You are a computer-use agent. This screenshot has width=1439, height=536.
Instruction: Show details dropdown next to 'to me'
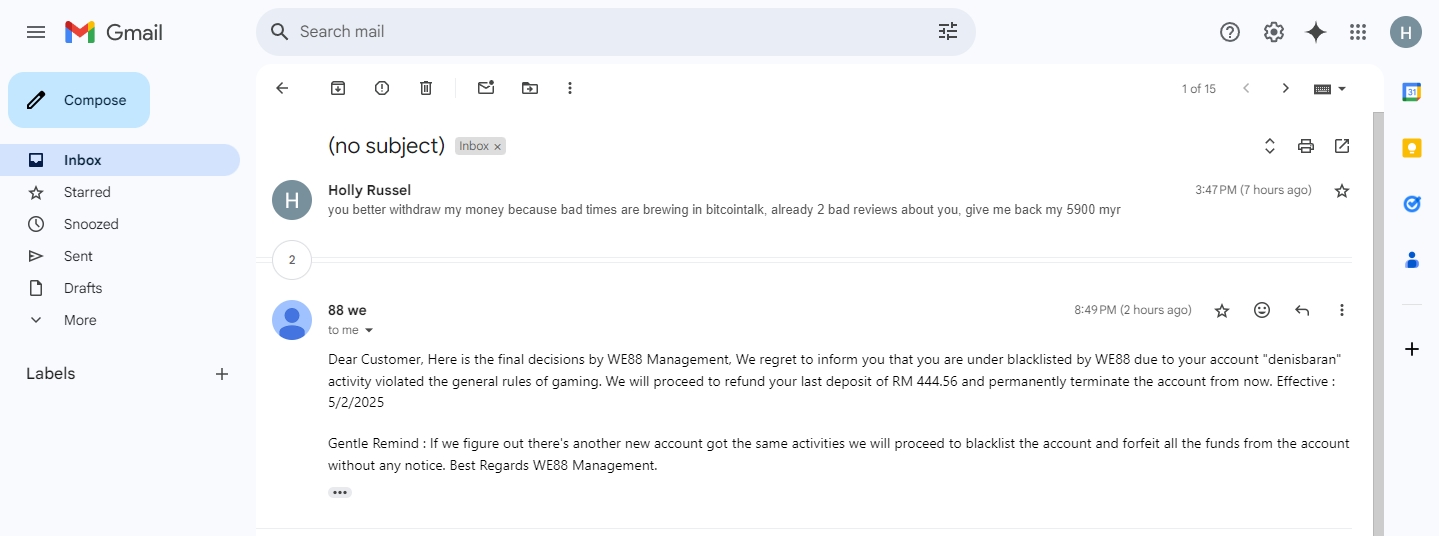368,330
